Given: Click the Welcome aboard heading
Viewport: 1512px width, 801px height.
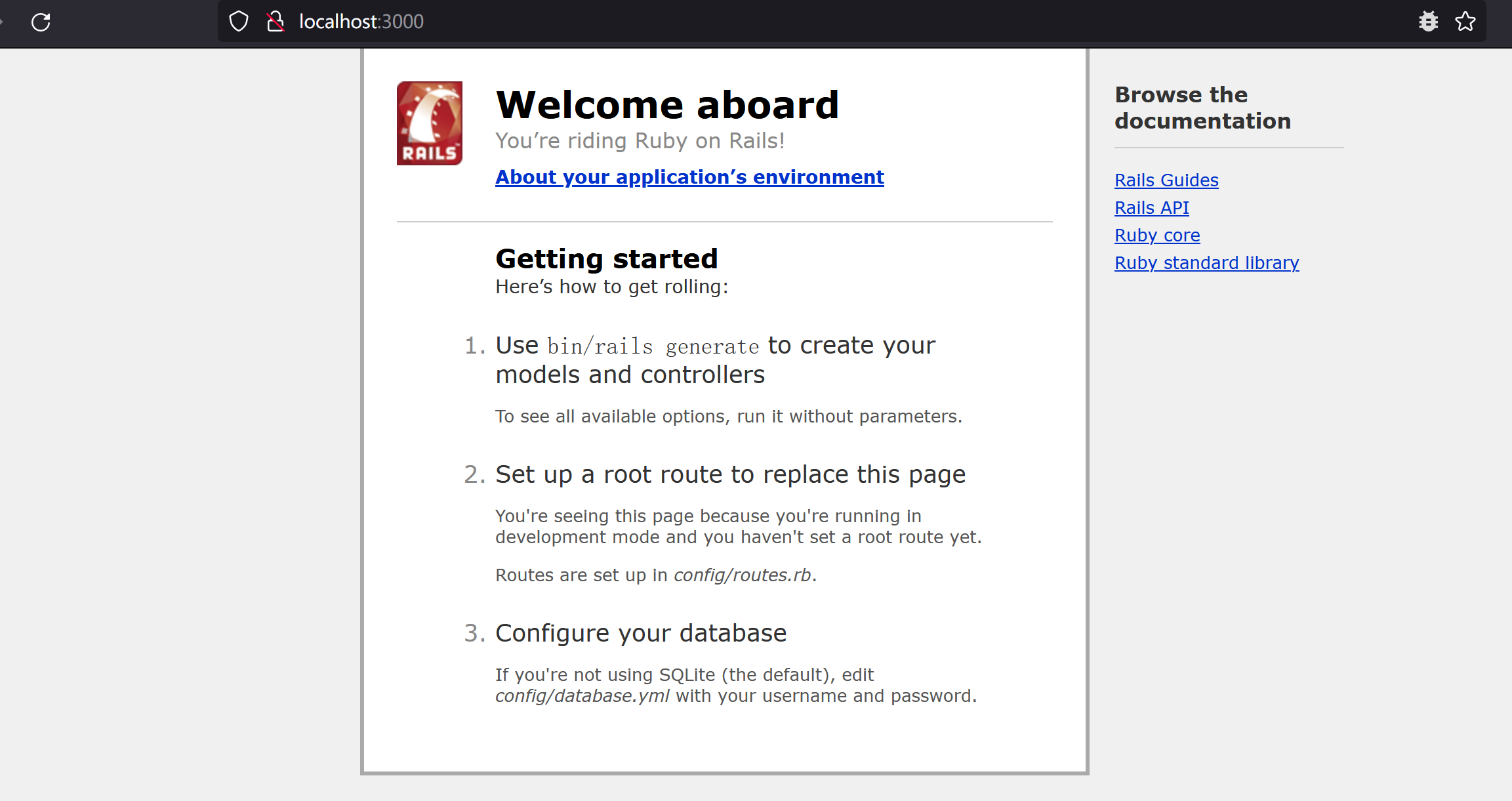Looking at the screenshot, I should pyautogui.click(x=667, y=105).
